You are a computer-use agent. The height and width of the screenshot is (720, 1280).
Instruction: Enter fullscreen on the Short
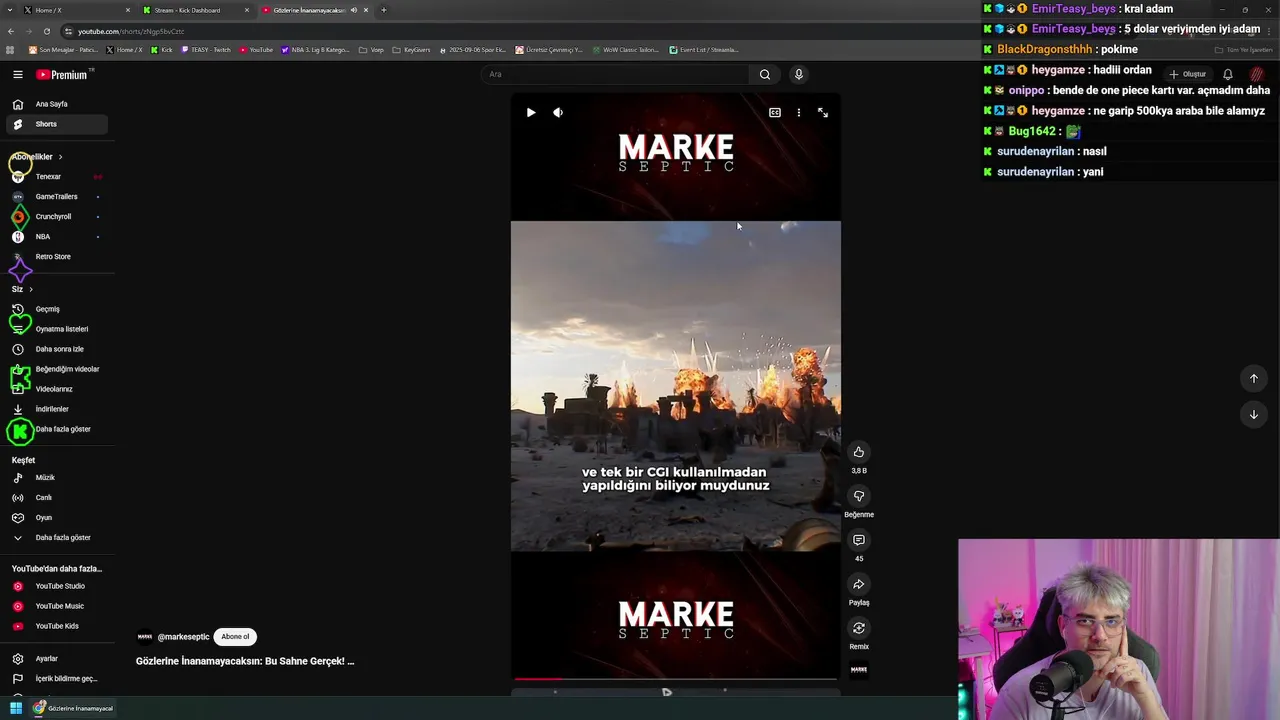click(823, 113)
